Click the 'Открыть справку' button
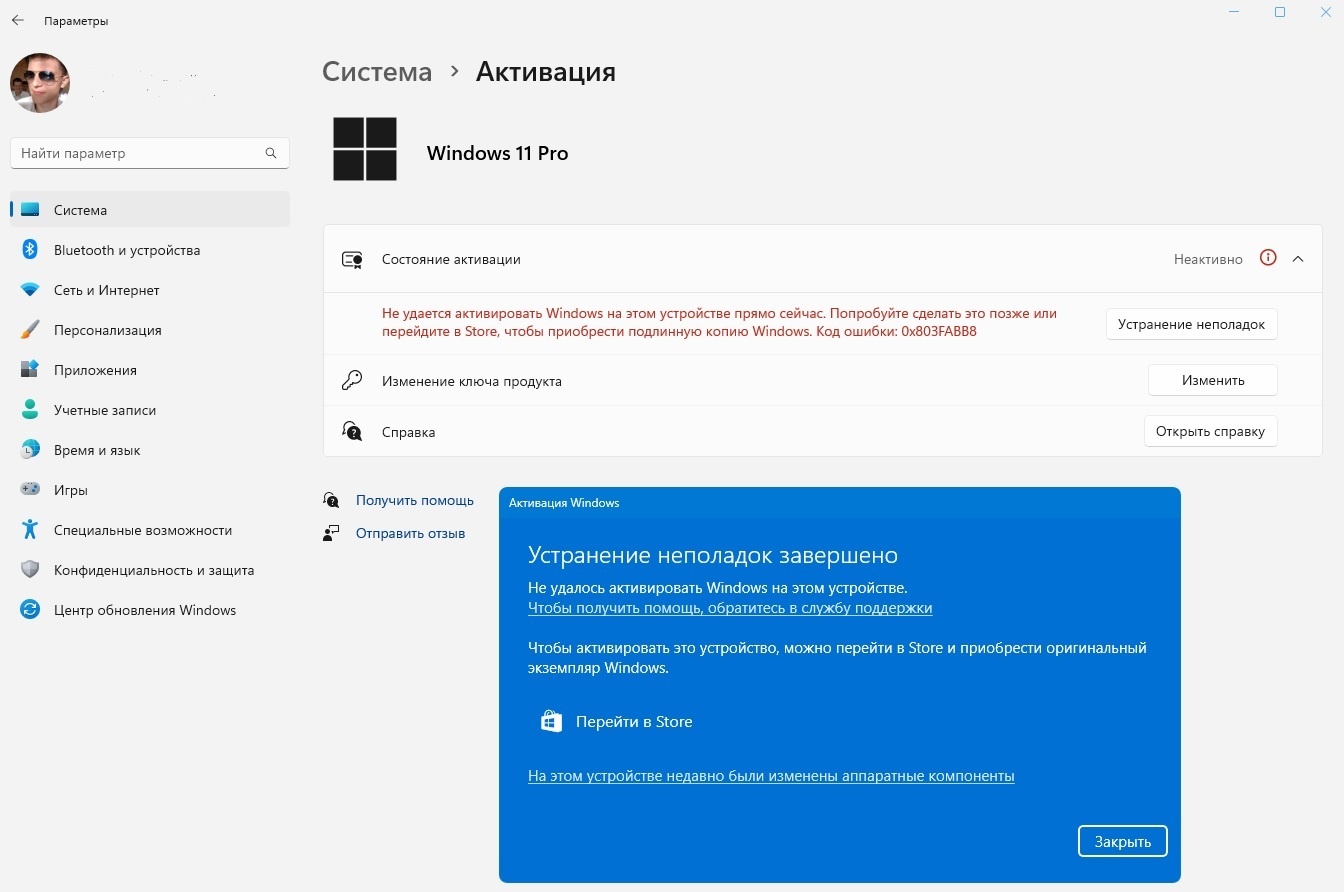The image size is (1344, 892). [x=1210, y=431]
